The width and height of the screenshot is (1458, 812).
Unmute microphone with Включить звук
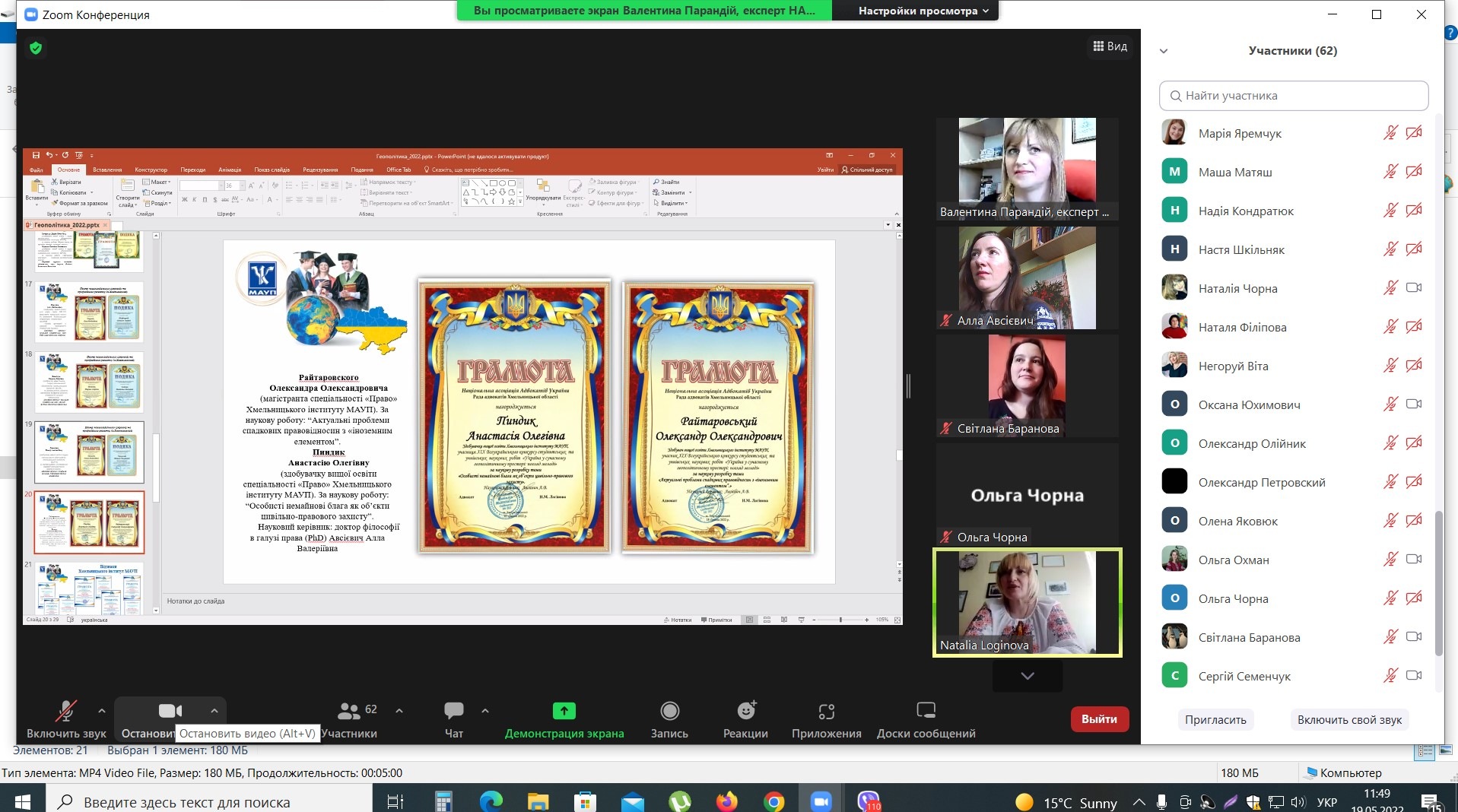tap(66, 711)
